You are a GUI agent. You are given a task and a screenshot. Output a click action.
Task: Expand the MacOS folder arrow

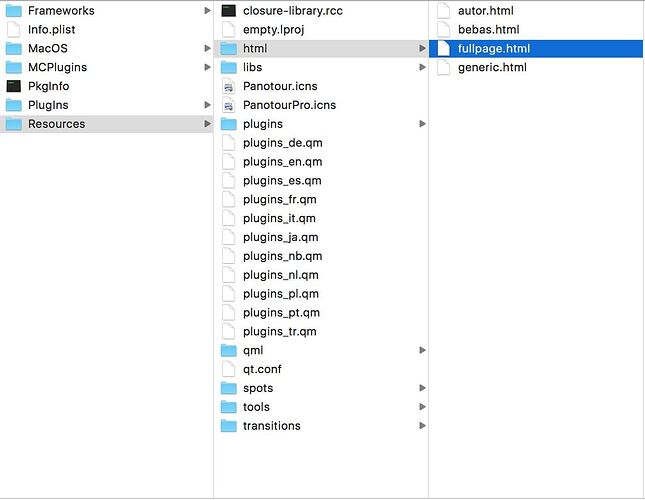pos(207,48)
